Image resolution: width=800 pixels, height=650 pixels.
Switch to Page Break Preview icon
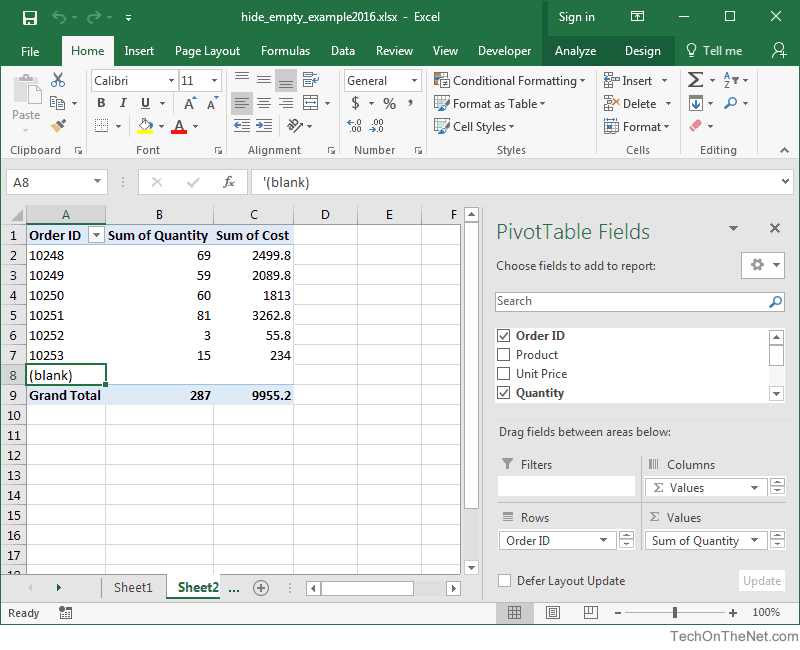590,612
